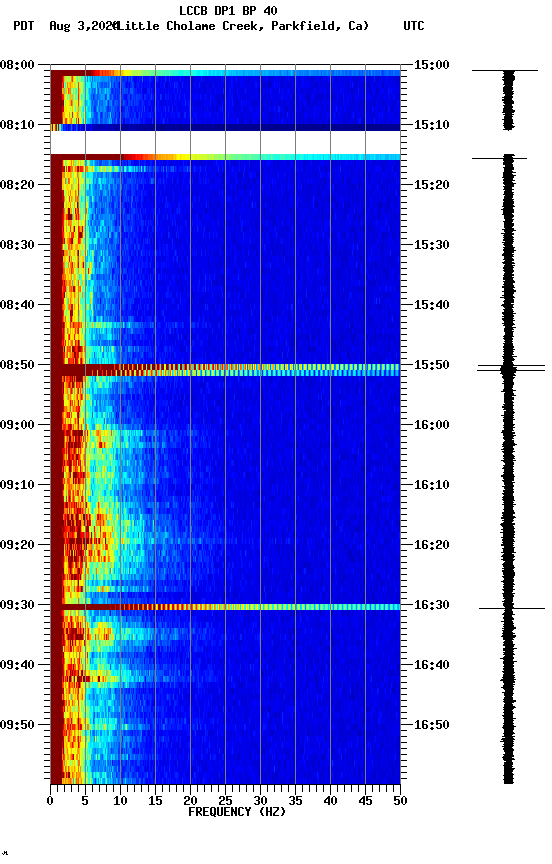Viewport: 552px width, 864px height.
Task: Click the '09:40' PDT time label
Action: pyautogui.click(x=17, y=665)
